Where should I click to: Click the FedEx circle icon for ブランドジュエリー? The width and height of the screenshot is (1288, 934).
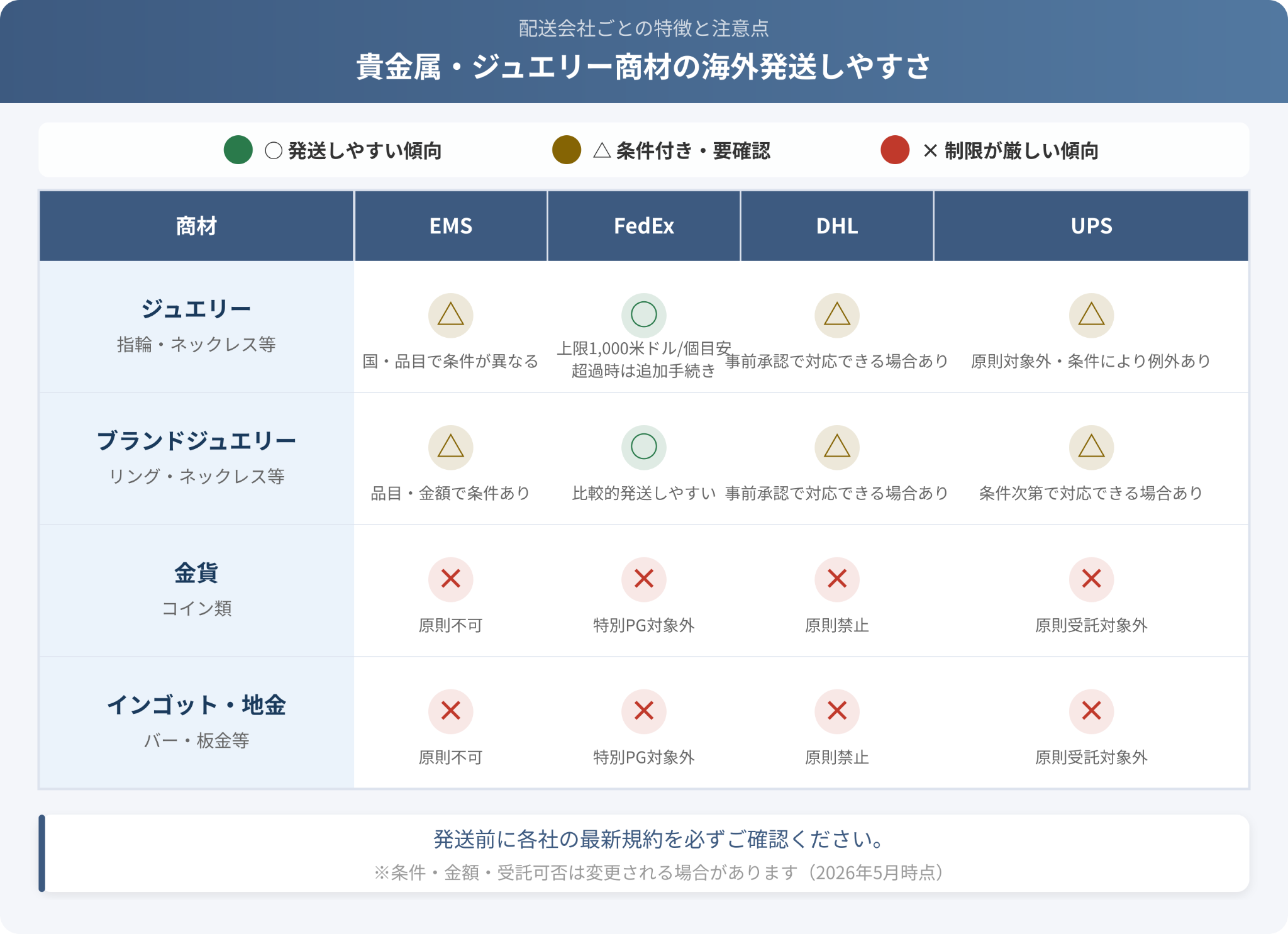tap(643, 447)
